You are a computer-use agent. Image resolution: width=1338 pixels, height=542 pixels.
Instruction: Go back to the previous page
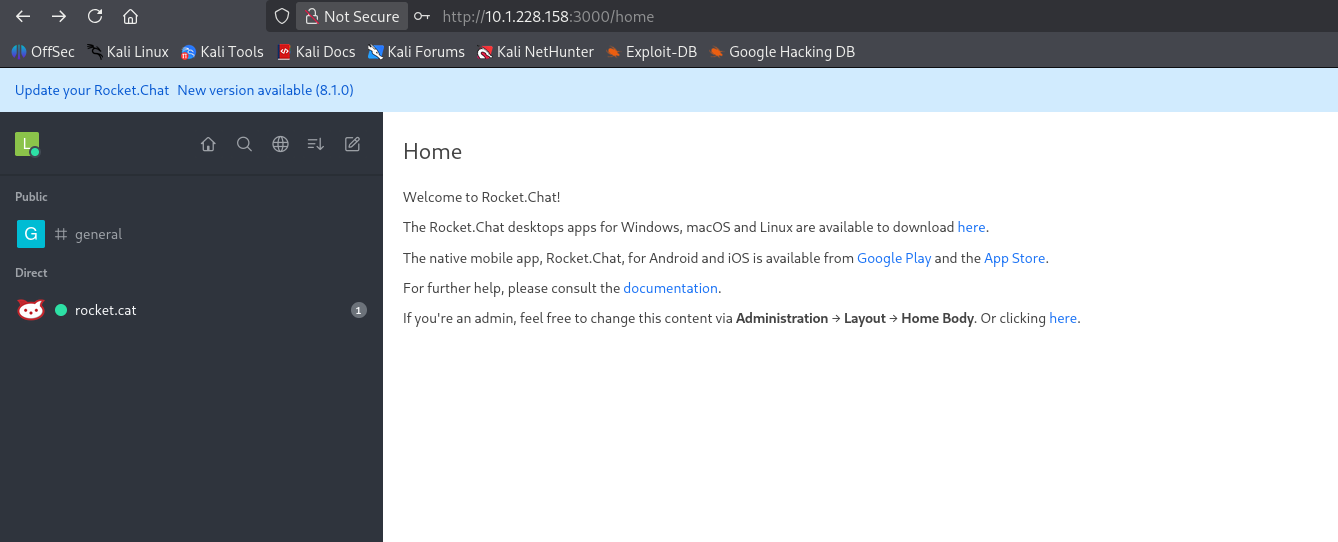point(23,16)
